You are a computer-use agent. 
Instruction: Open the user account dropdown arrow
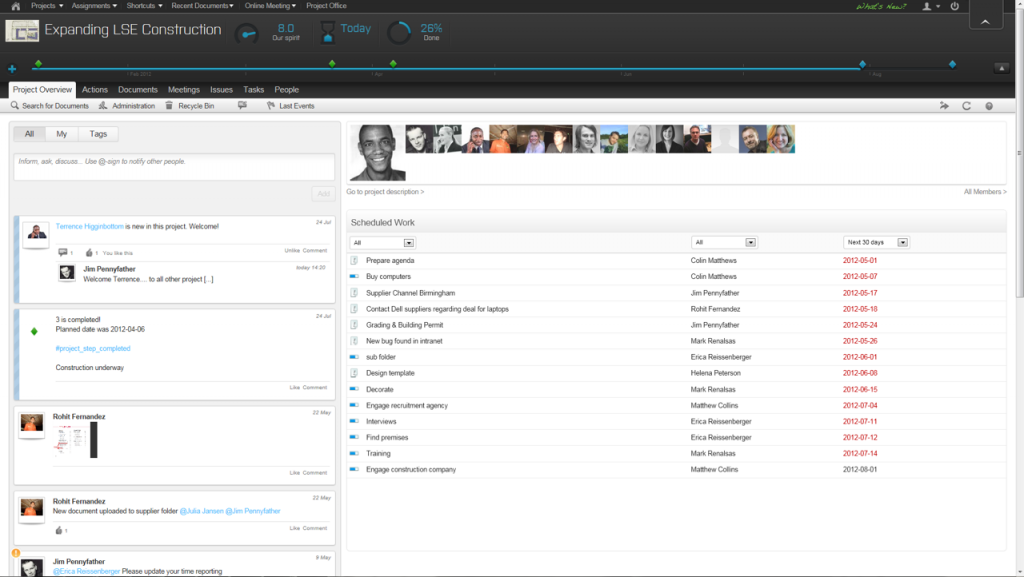[x=938, y=5]
